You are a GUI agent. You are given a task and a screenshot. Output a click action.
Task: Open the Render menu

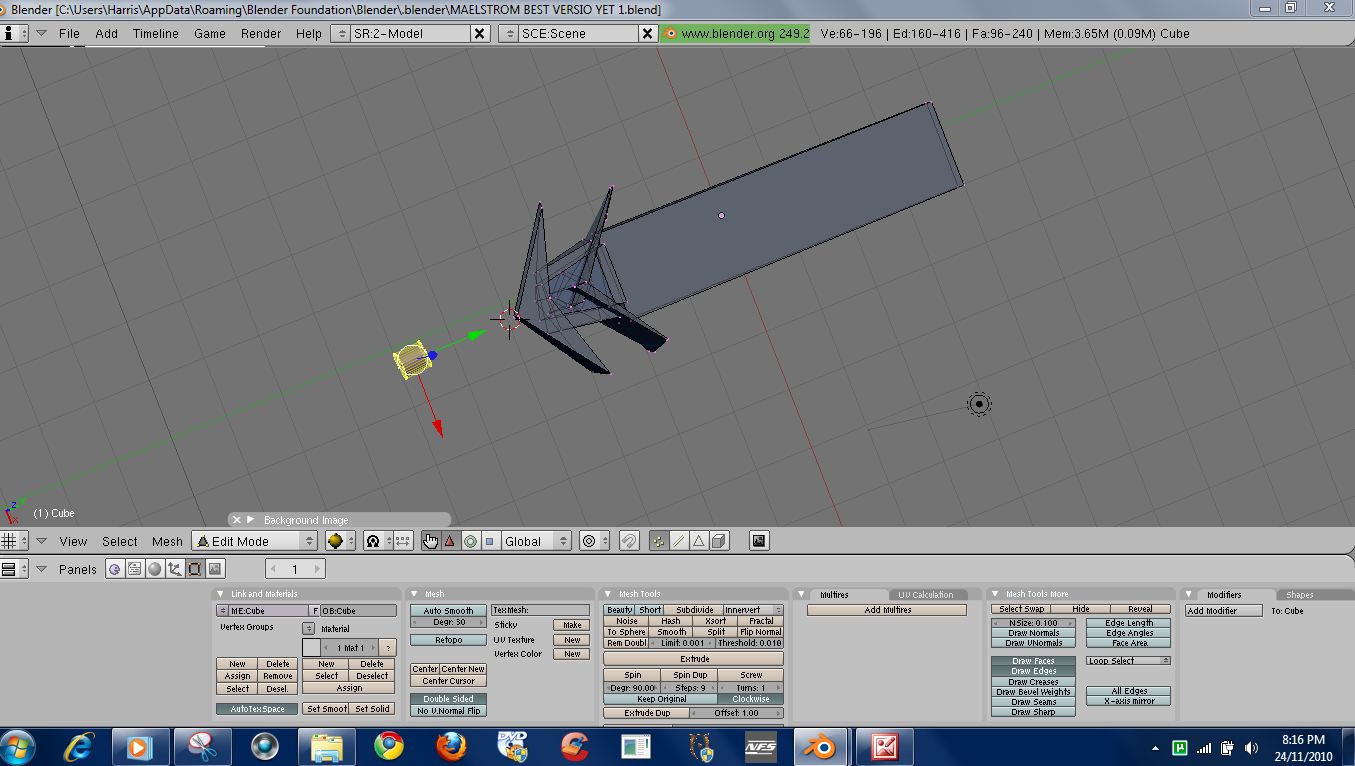(x=260, y=33)
